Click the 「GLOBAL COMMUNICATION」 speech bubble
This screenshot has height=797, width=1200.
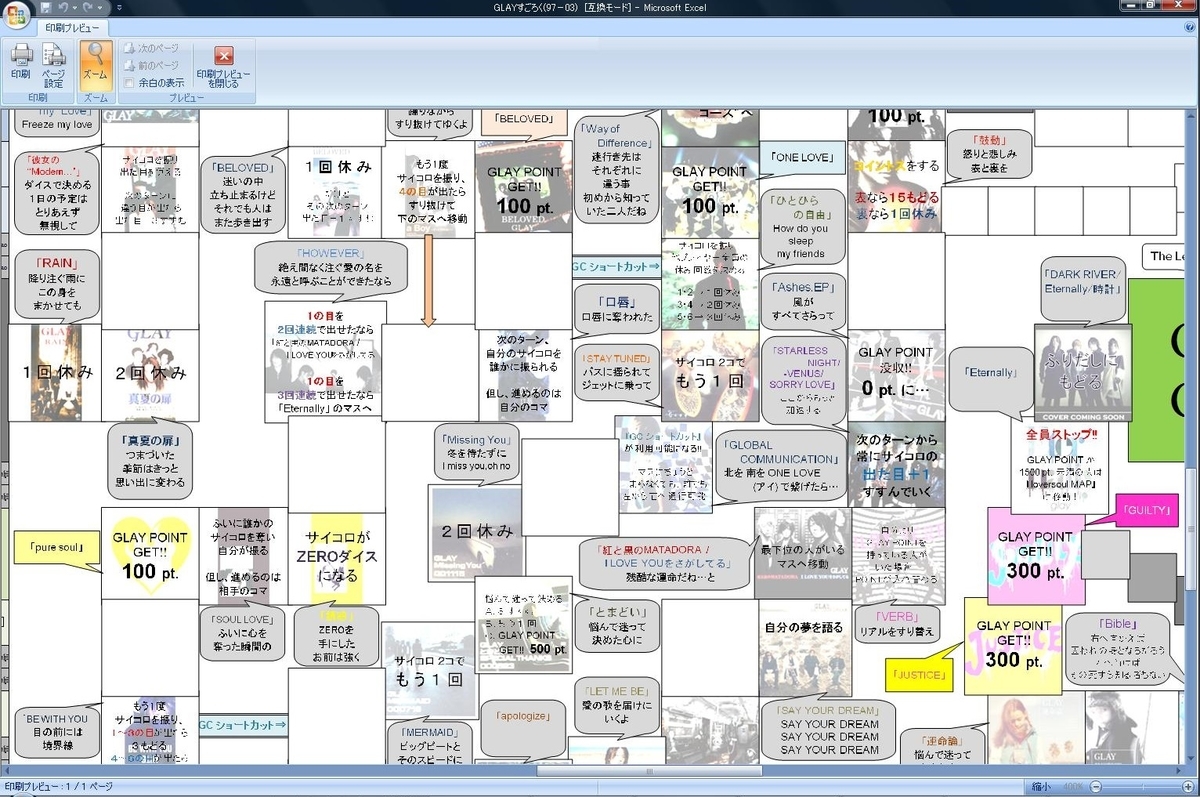click(x=781, y=465)
